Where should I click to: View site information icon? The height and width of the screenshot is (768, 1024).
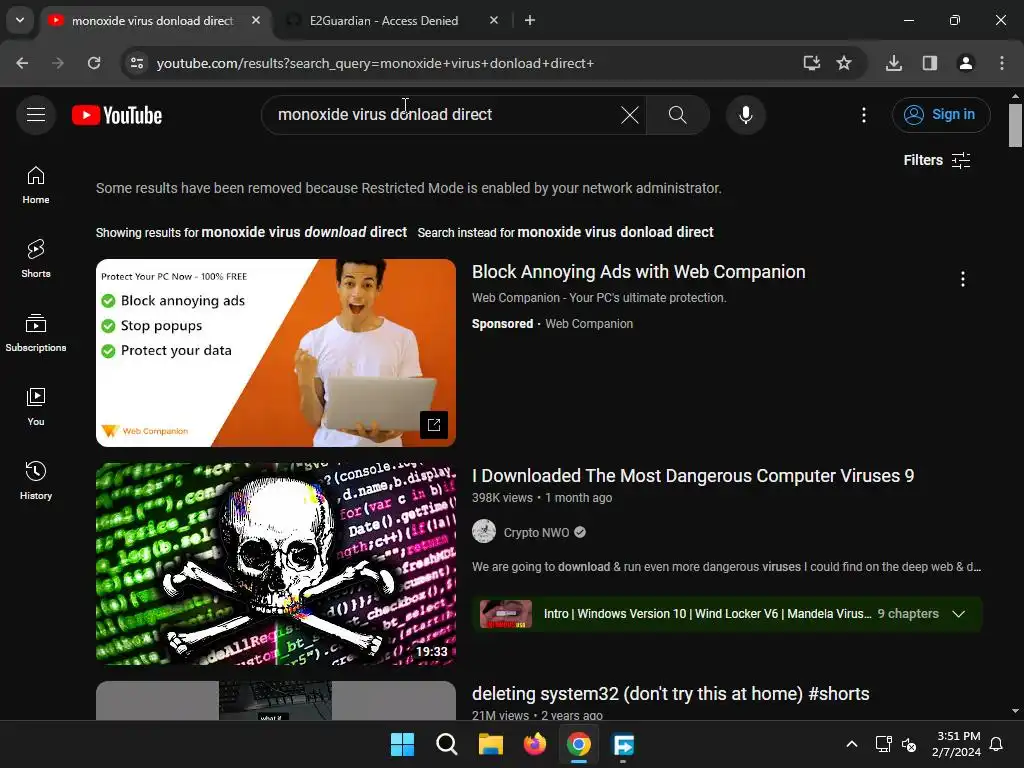click(x=136, y=63)
